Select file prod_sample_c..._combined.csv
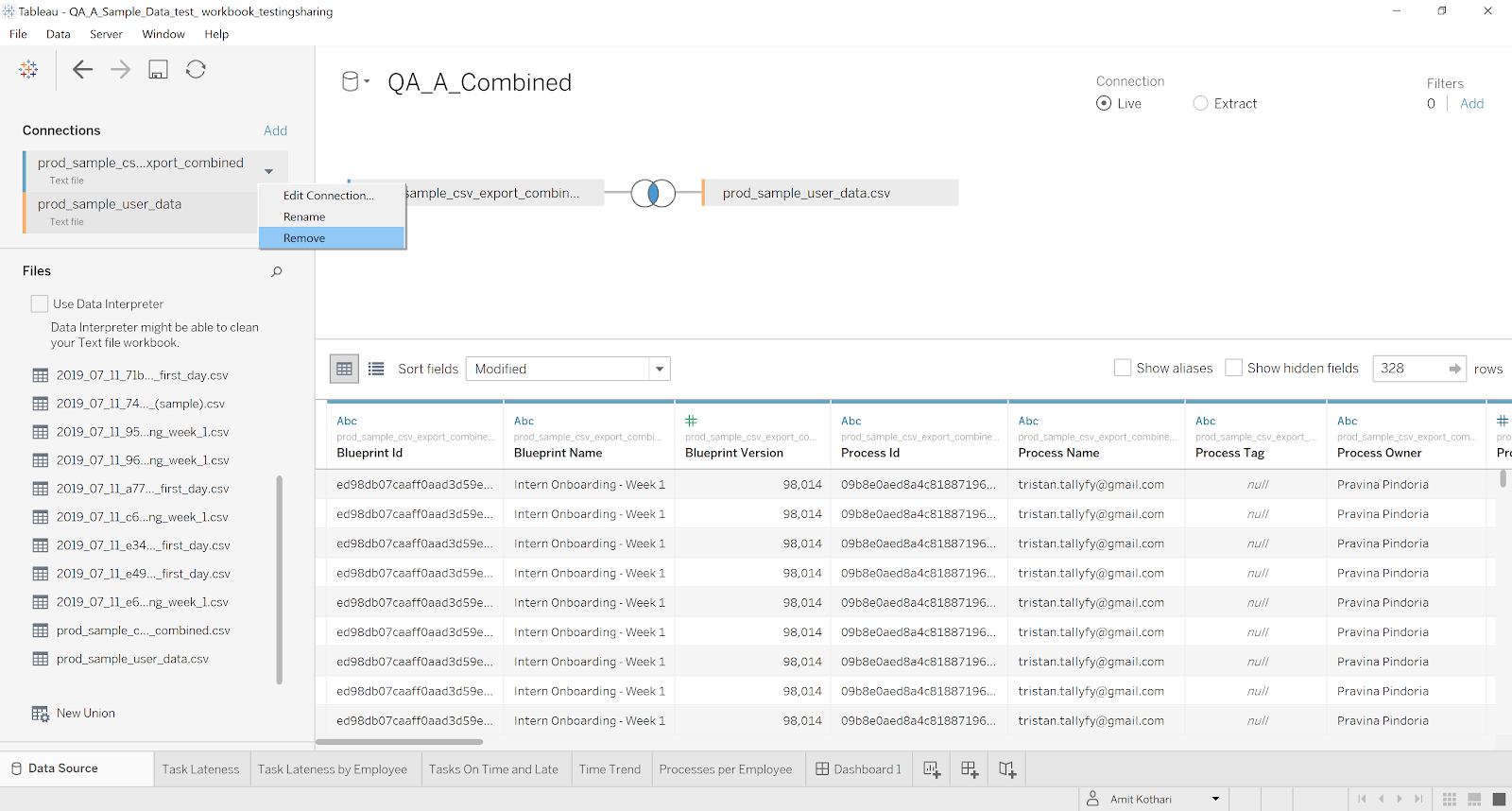Image resolution: width=1512 pixels, height=811 pixels. point(144,630)
